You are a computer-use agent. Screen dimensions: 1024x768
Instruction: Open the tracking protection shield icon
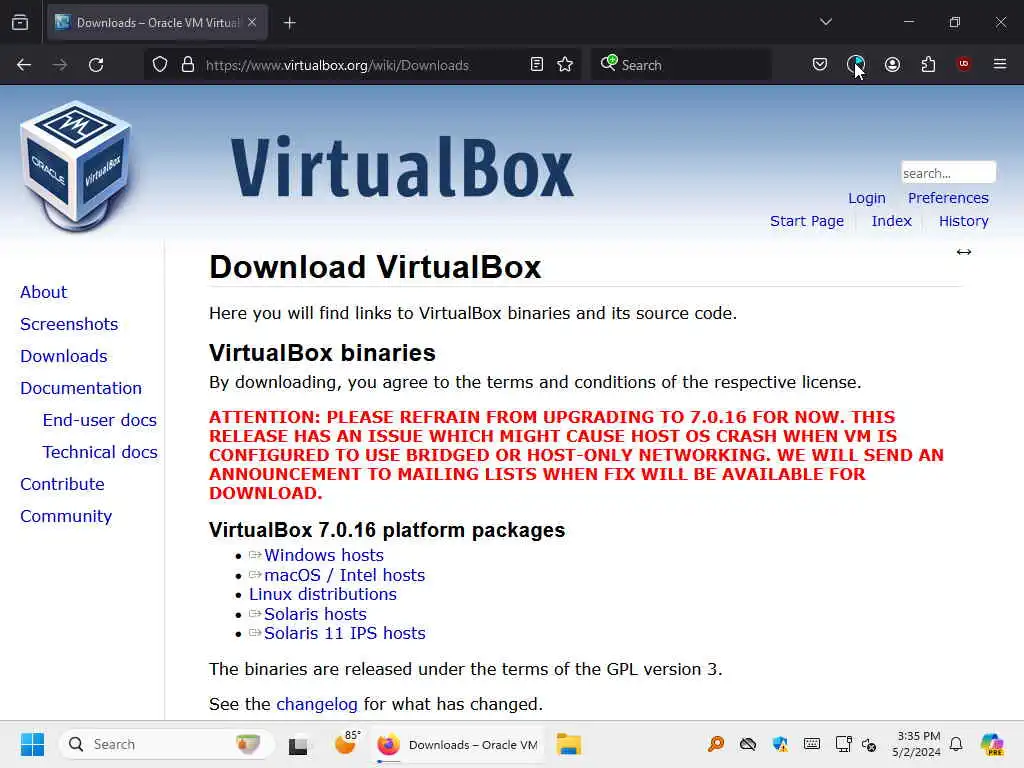[160, 65]
